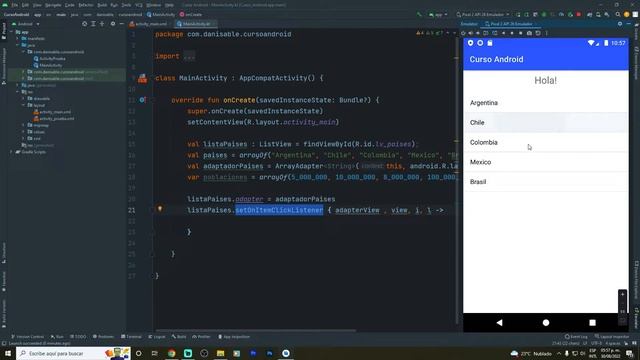Click the Windows search box
The height and width of the screenshot is (360, 640).
(x=73, y=353)
